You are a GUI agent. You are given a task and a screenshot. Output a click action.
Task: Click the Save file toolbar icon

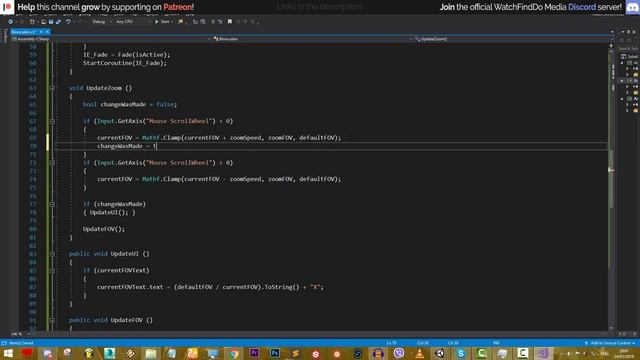51,22
